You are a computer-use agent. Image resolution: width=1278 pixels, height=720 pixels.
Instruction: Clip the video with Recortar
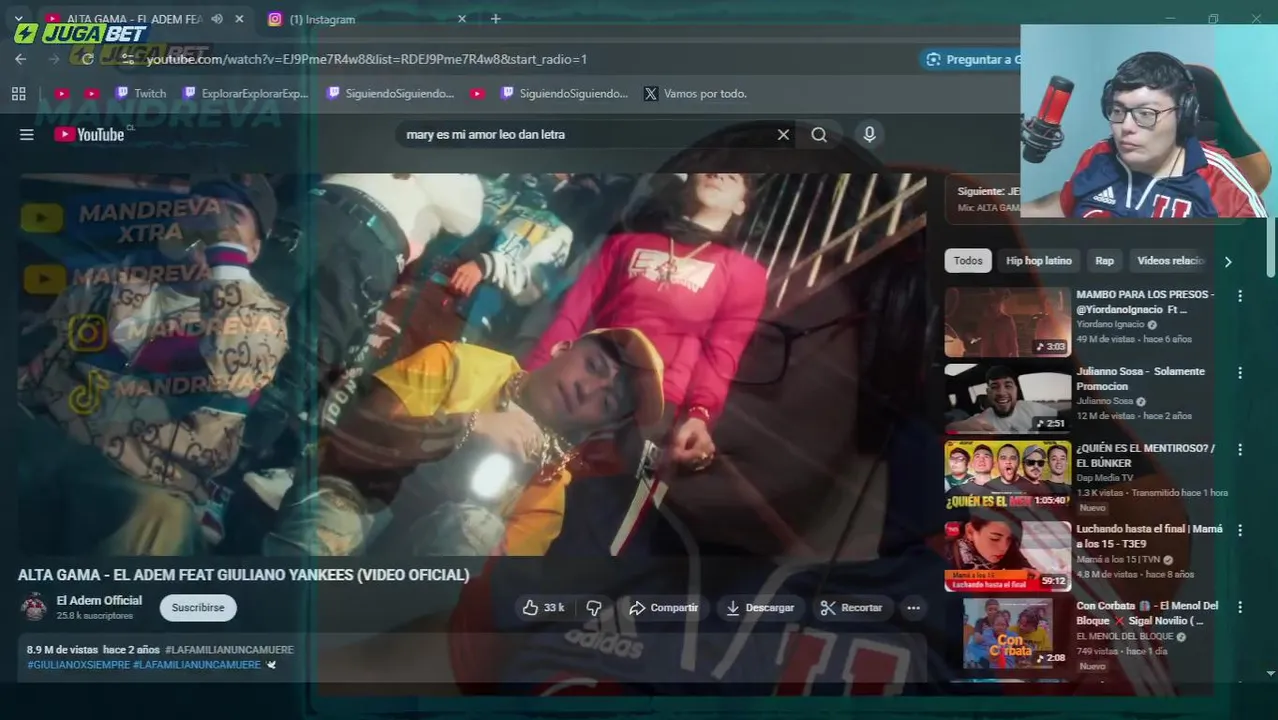[851, 607]
